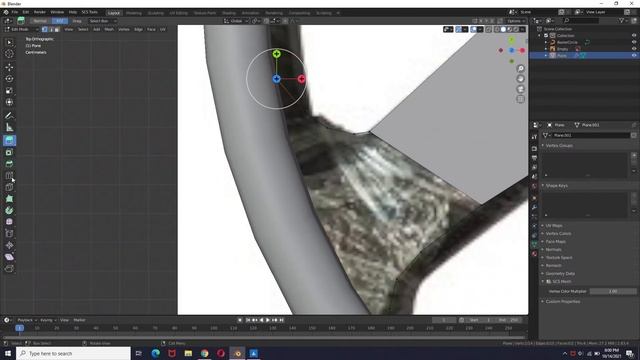The height and width of the screenshot is (360, 640).
Task: Select the Spin tool
Action: click(9, 210)
